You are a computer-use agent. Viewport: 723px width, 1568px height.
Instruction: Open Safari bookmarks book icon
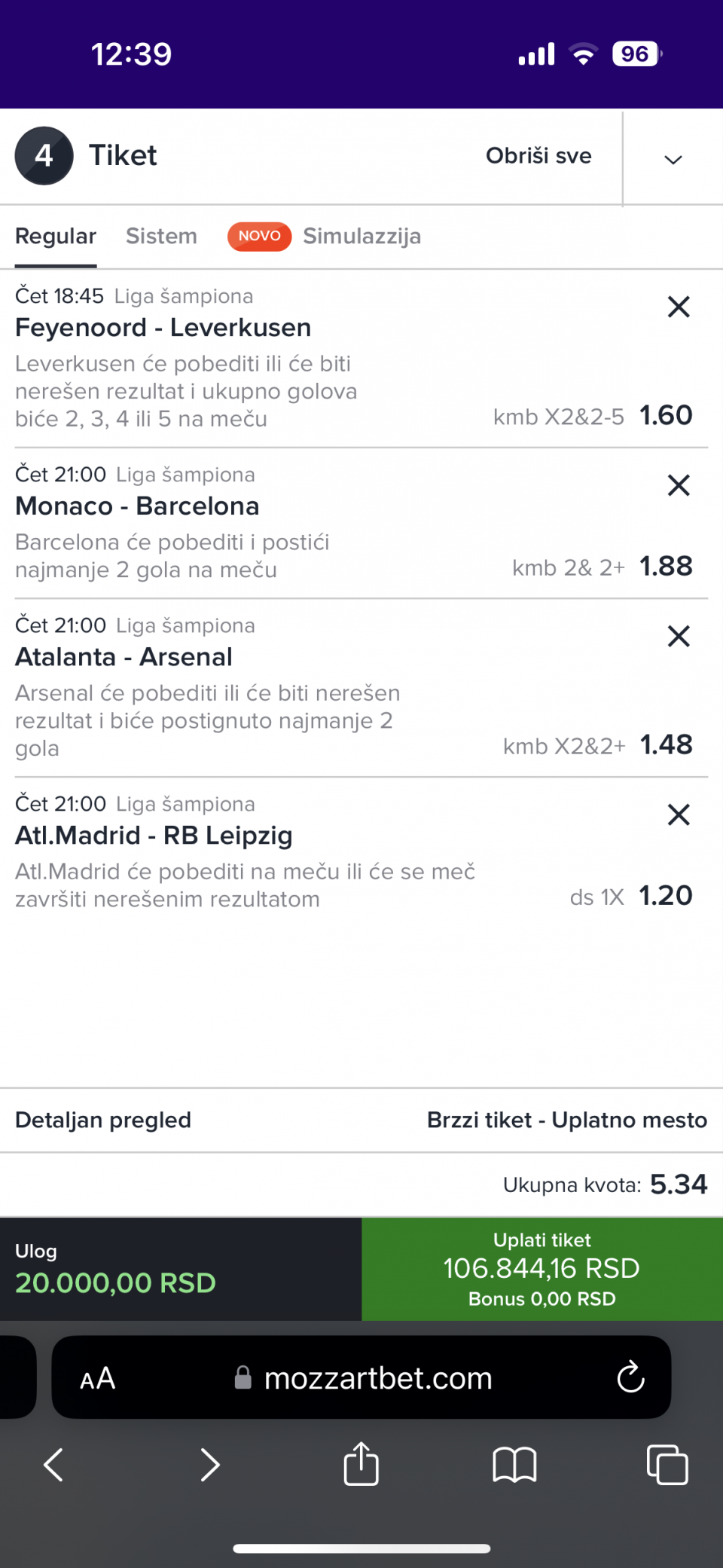click(514, 1465)
